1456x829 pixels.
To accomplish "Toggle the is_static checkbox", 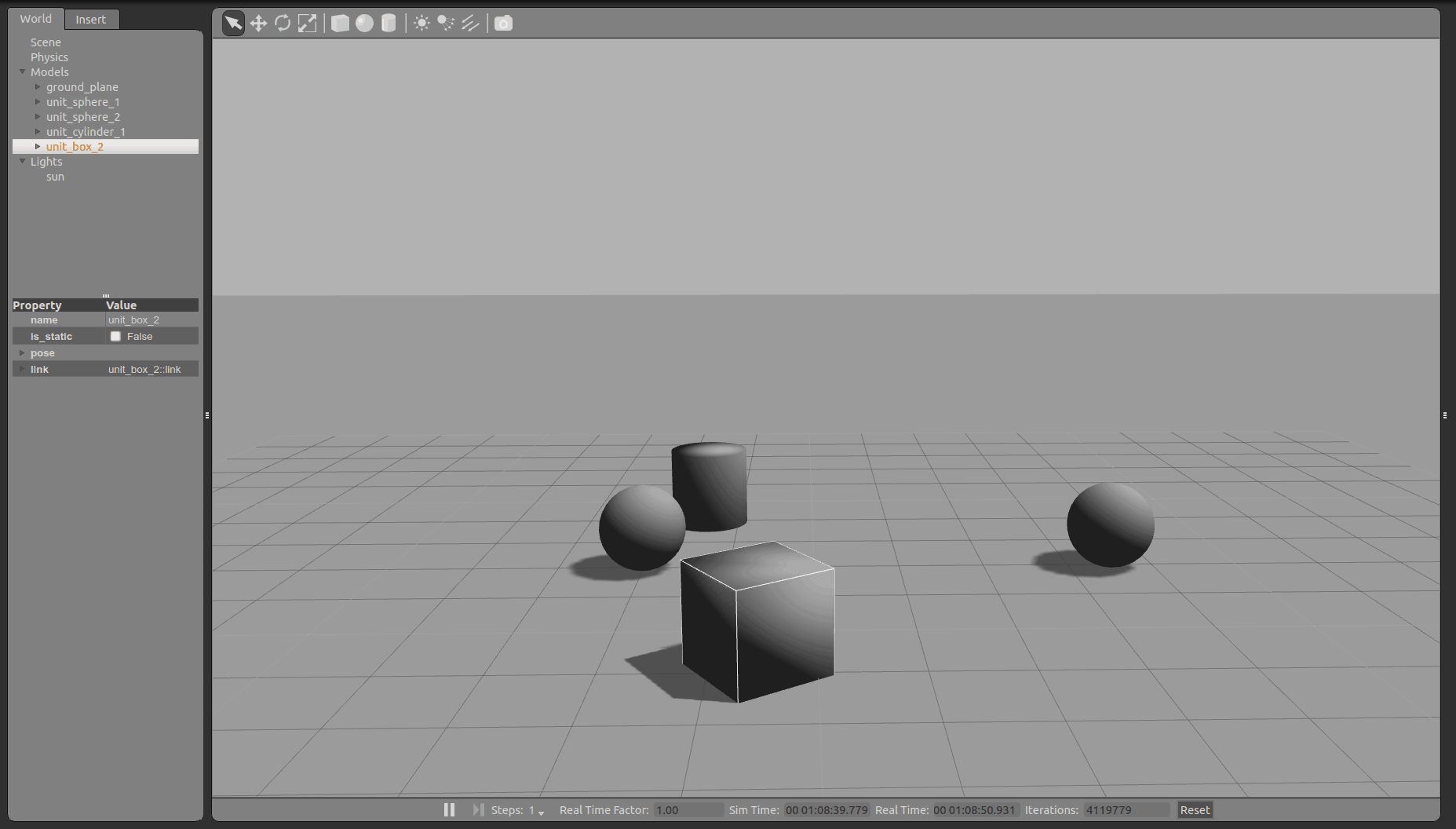I will pos(115,336).
